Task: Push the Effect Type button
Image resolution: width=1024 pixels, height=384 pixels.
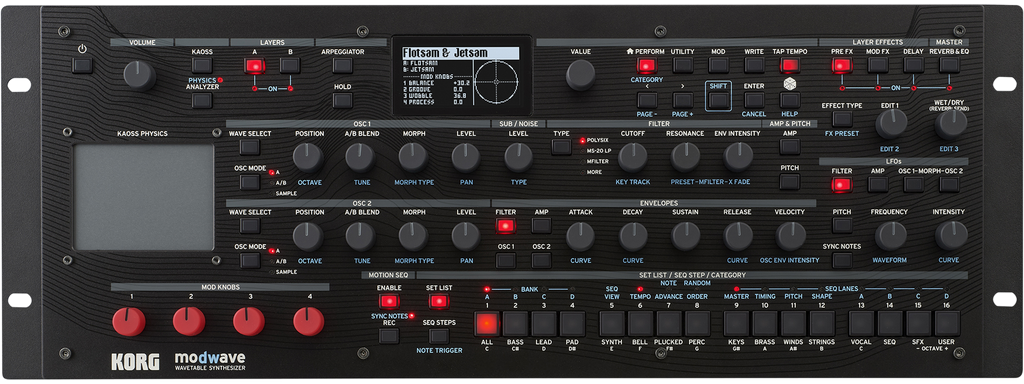Action: pyautogui.click(x=842, y=119)
